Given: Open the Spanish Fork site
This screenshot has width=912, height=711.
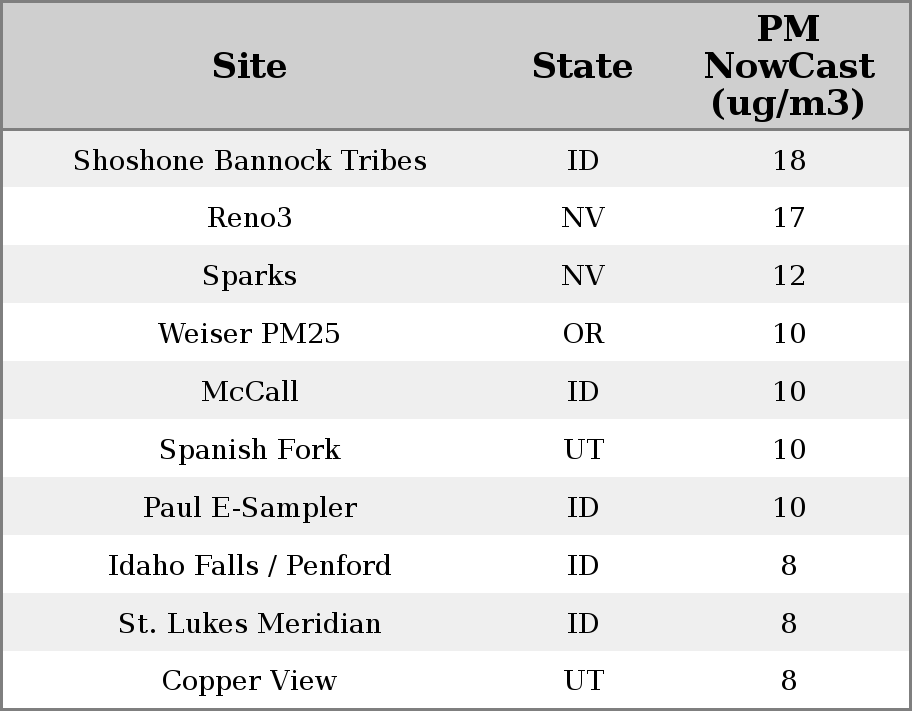Looking at the screenshot, I should tap(249, 450).
